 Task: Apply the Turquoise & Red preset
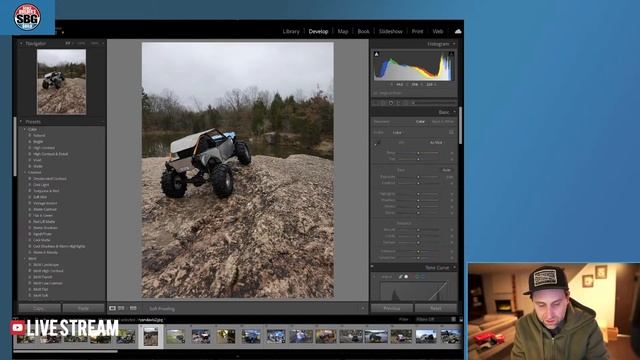pyautogui.click(x=46, y=191)
